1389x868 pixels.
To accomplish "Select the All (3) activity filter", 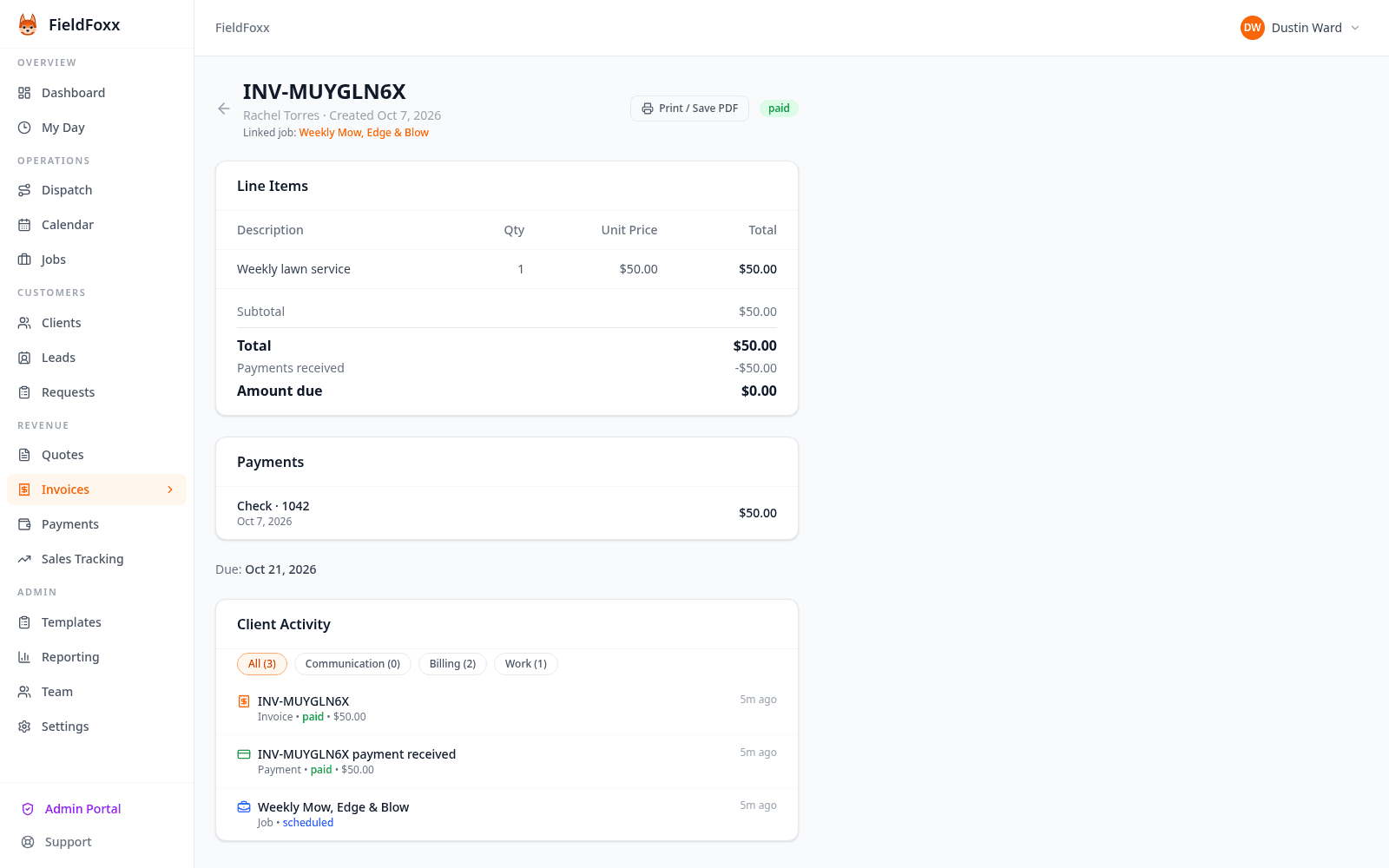I will [x=262, y=664].
